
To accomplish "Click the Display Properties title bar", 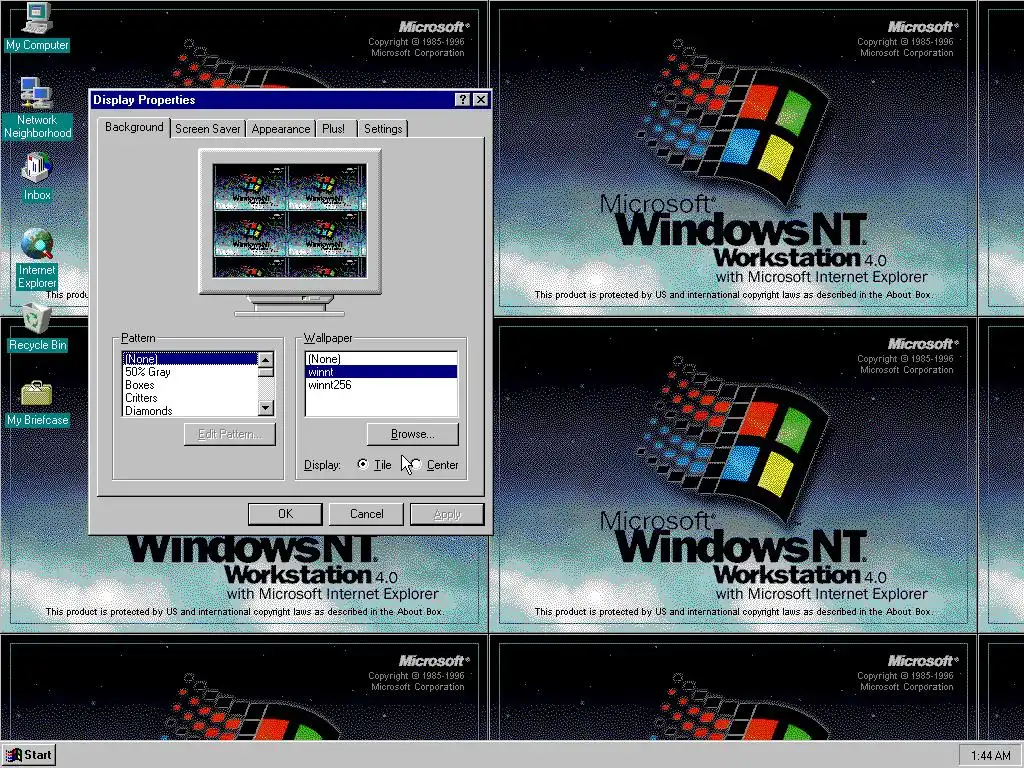I will click(271, 99).
